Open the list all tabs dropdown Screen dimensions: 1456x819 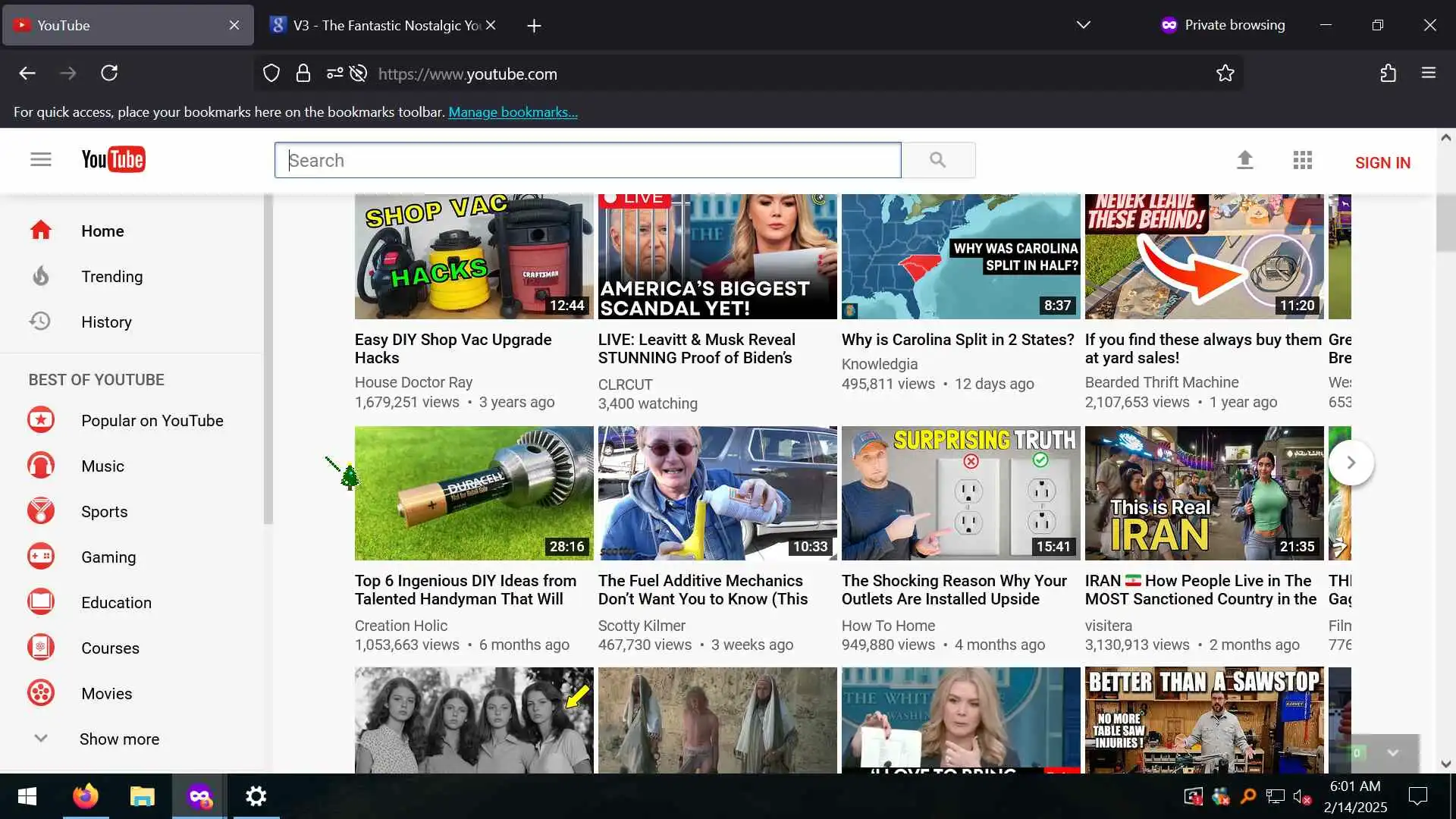coord(1083,25)
